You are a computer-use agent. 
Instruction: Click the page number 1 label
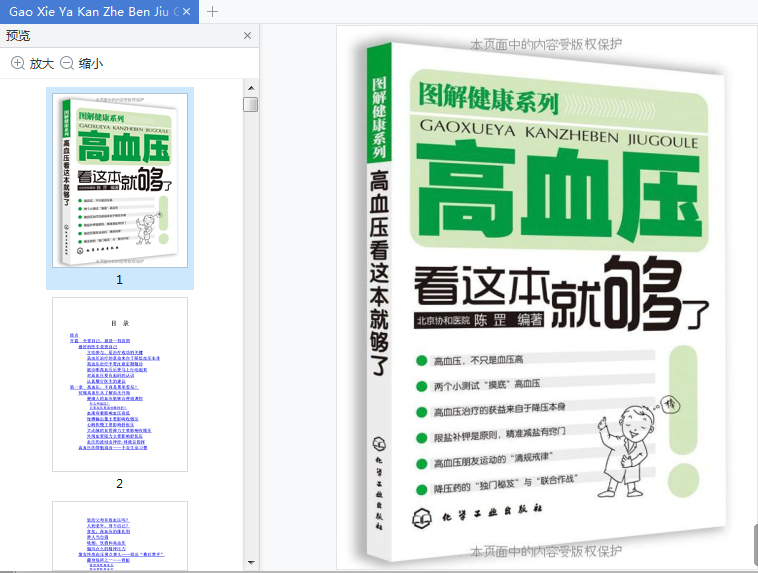pos(119,279)
